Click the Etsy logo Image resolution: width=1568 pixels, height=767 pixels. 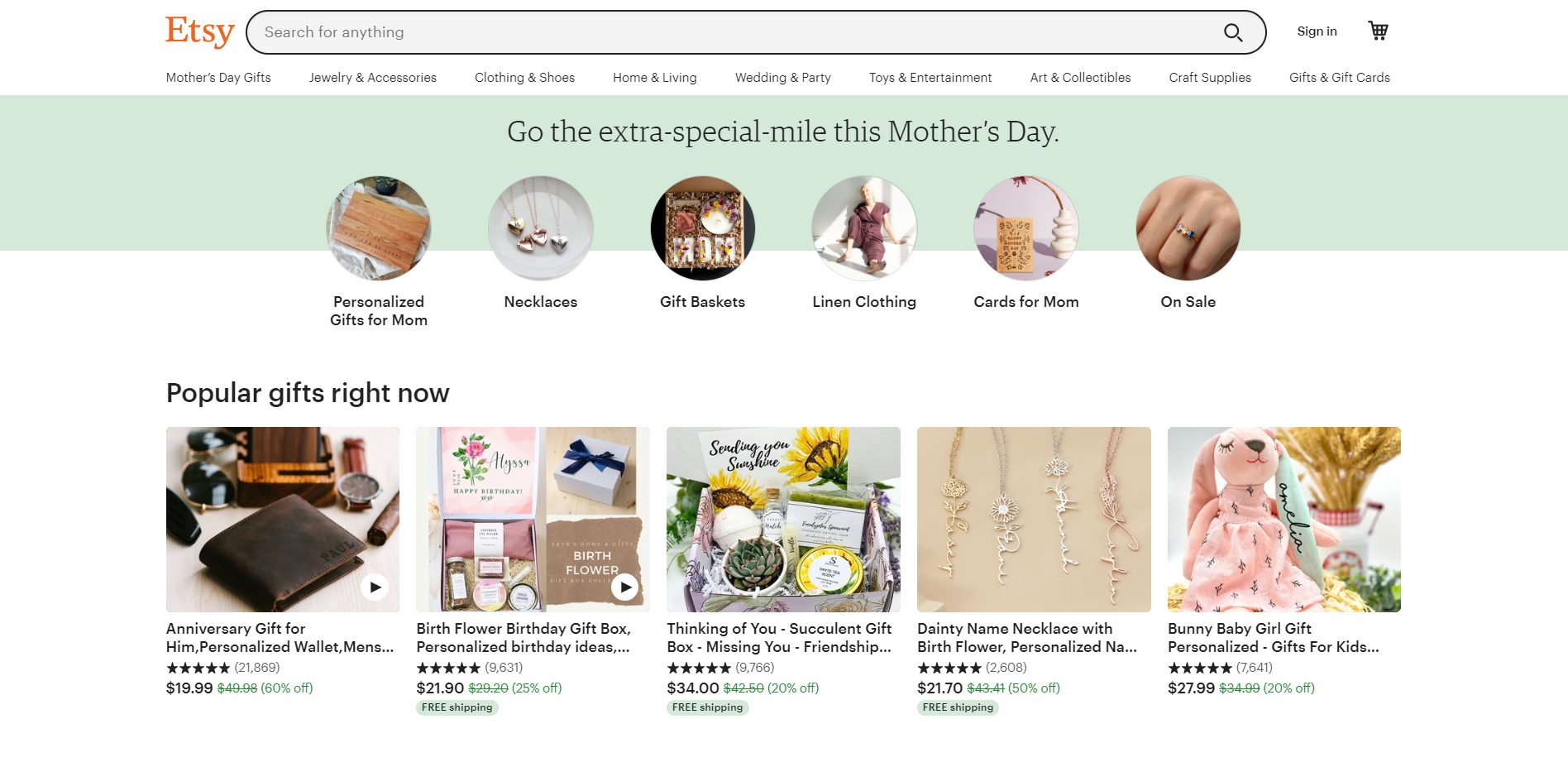click(198, 31)
